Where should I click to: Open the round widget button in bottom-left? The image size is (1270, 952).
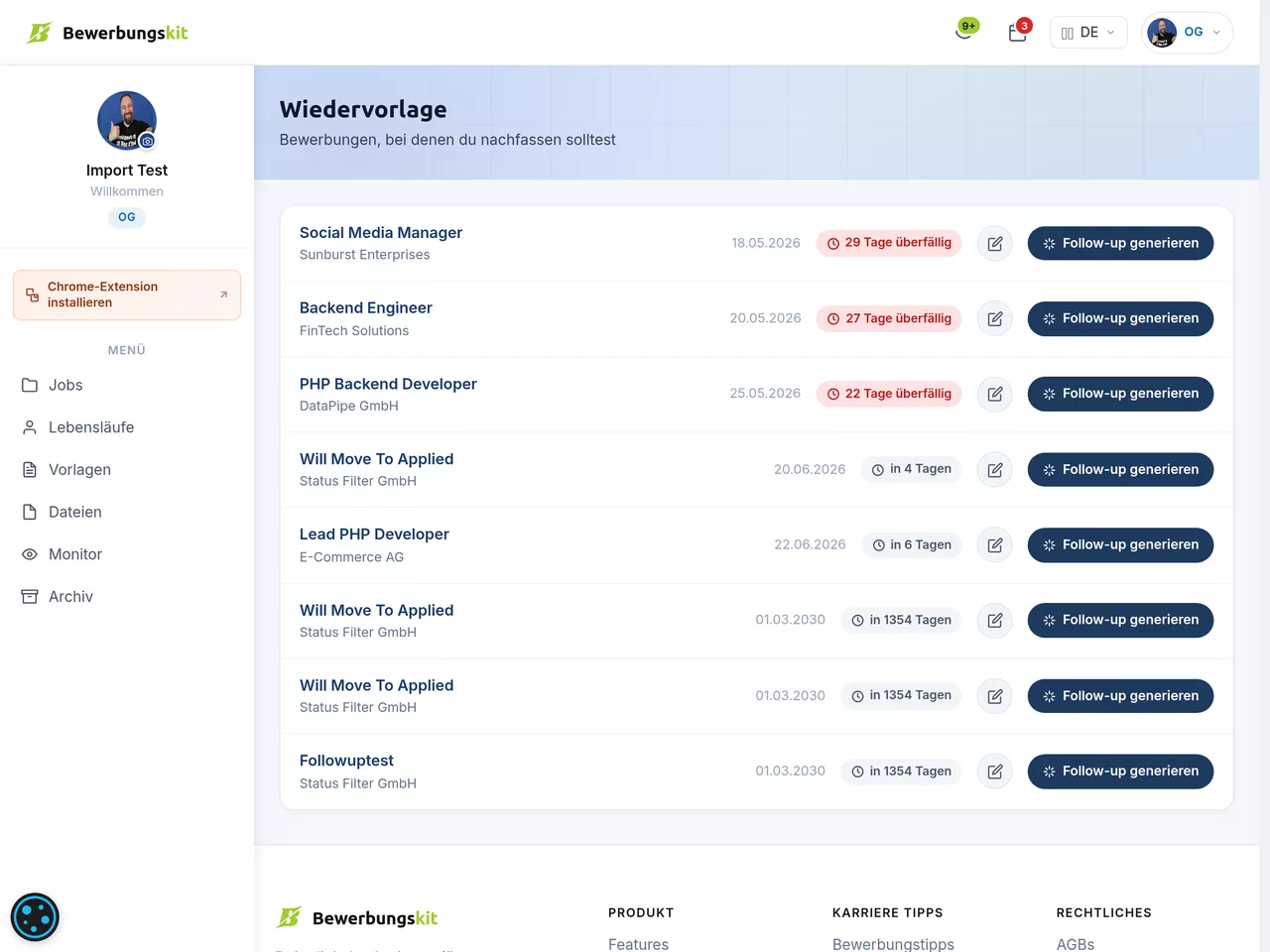[x=35, y=917]
